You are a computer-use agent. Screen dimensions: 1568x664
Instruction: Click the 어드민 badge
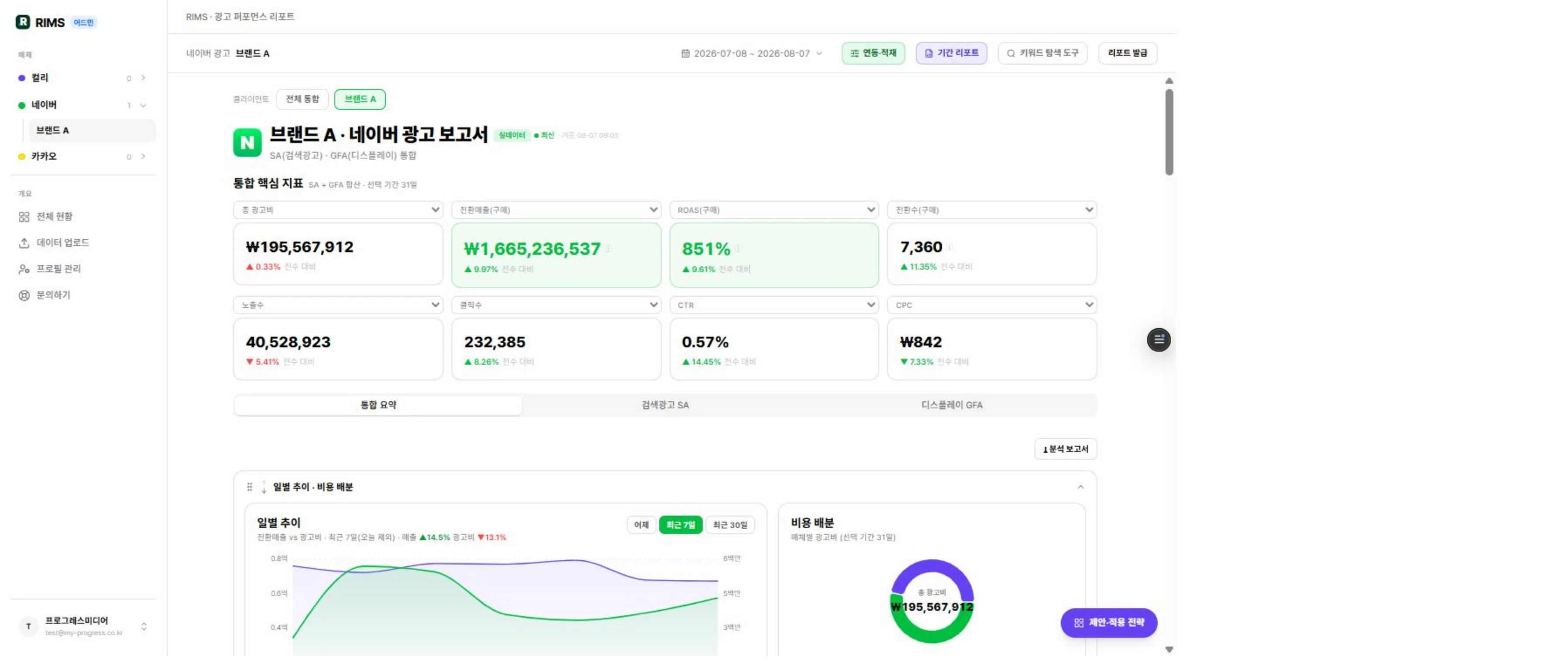[x=83, y=23]
